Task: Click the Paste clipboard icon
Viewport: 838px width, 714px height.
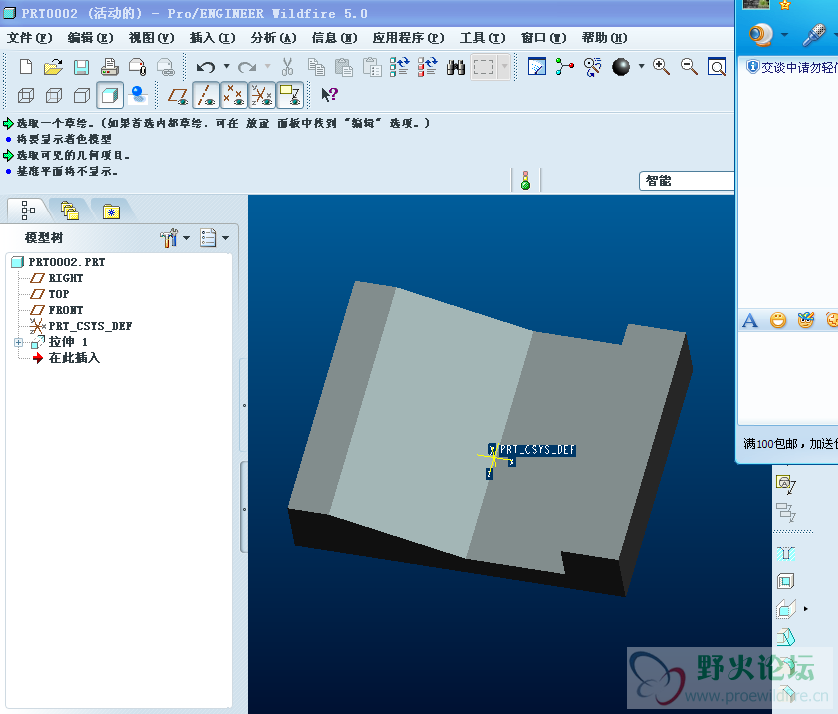Action: coord(344,67)
